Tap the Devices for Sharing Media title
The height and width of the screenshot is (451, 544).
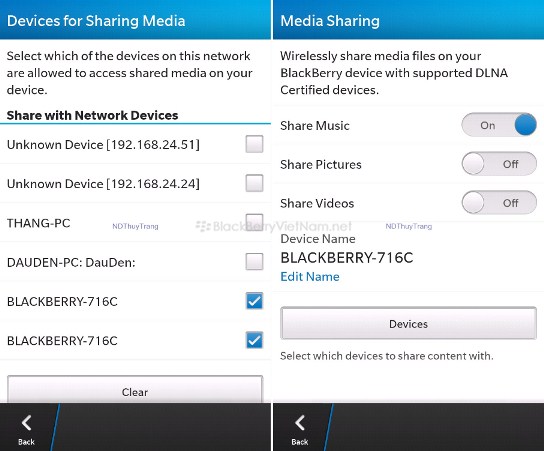coord(96,21)
